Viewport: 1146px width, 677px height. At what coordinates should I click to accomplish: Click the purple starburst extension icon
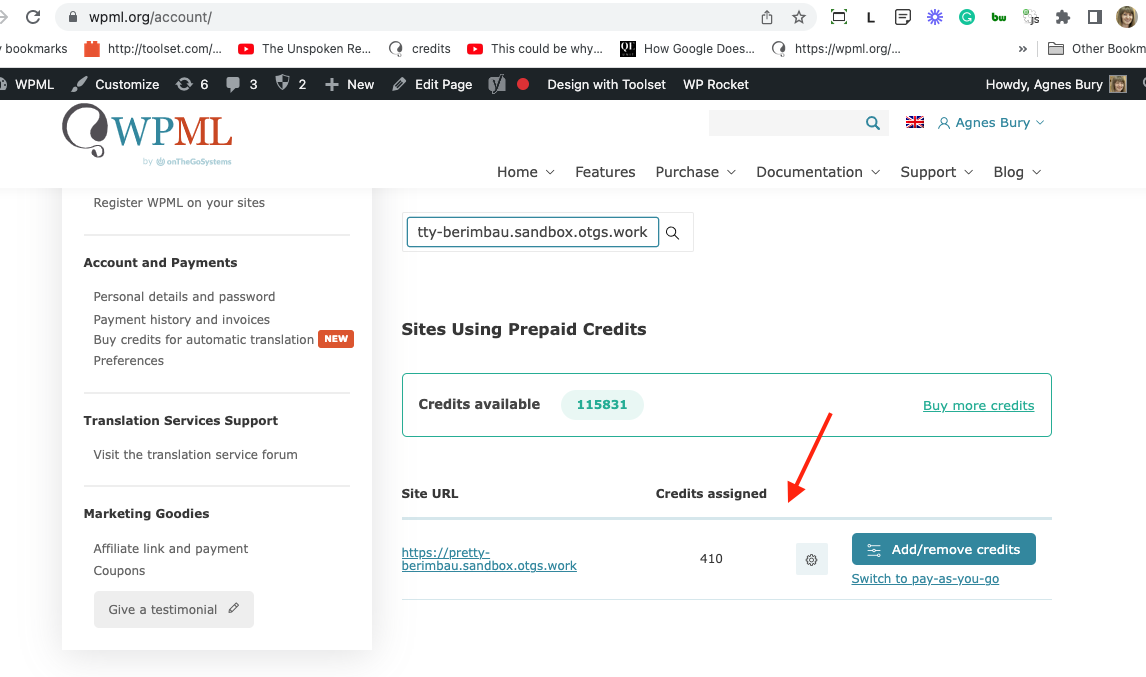click(x=935, y=17)
